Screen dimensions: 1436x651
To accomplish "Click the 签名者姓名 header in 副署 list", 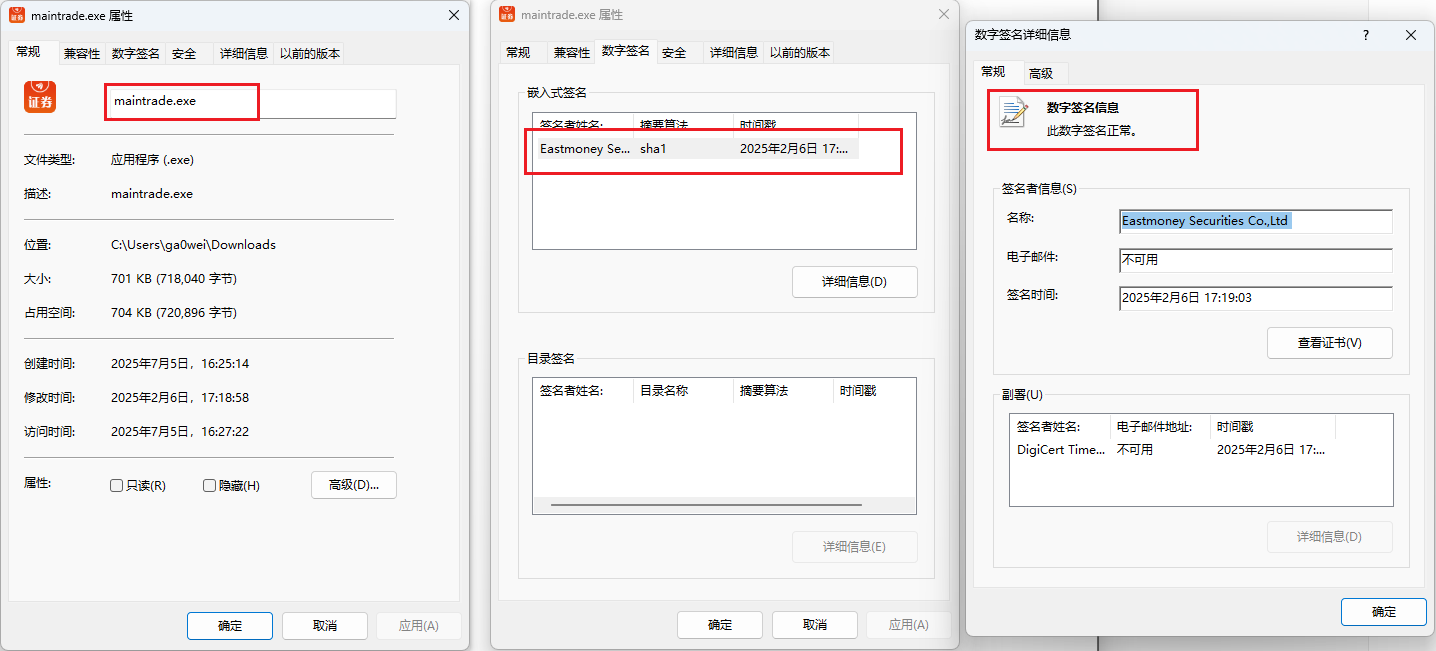I will pyautogui.click(x=1061, y=427).
